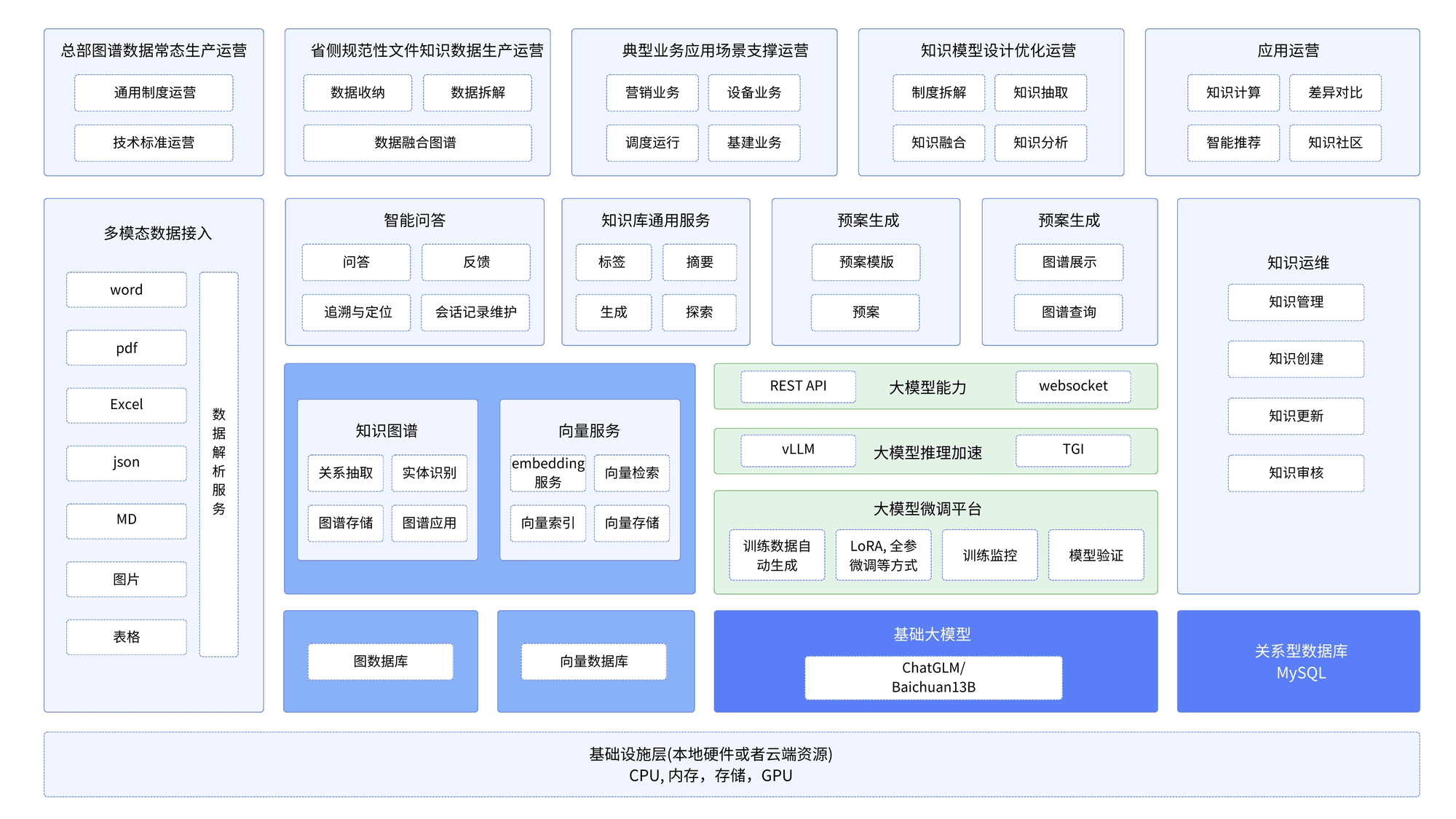Select the 数据融合图谱 block
The image size is (1456, 819).
[416, 143]
